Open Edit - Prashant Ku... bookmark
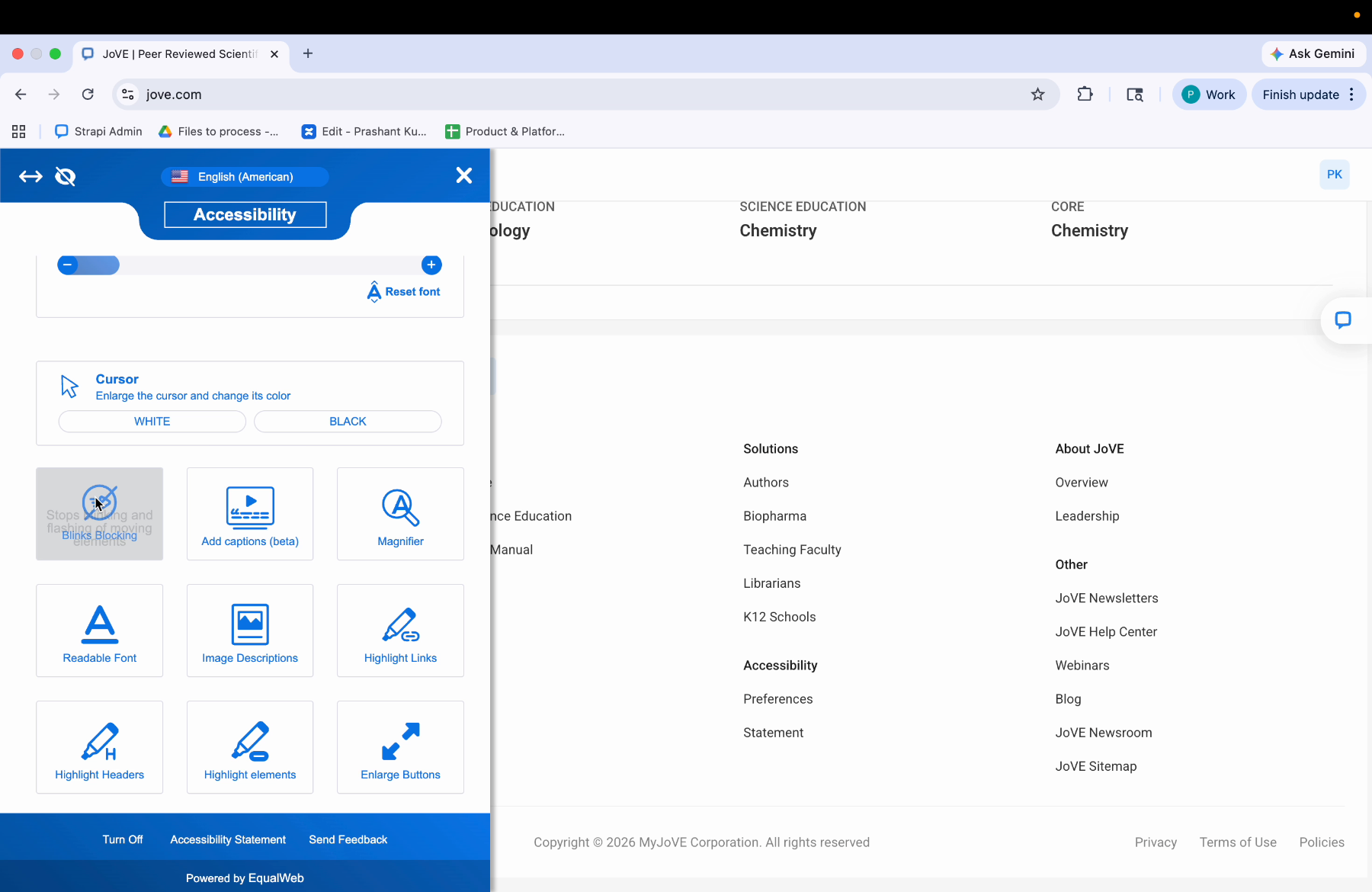 (x=364, y=131)
